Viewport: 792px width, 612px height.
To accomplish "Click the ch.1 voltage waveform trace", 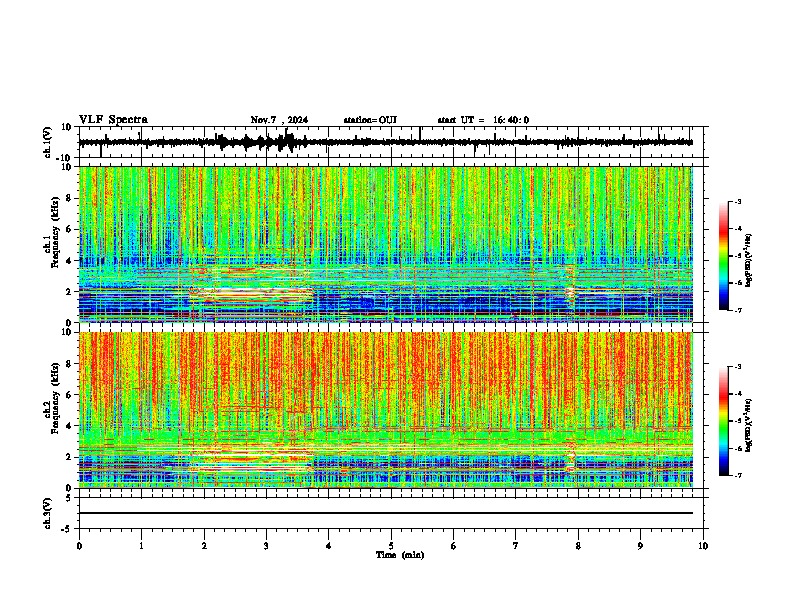I will click(x=386, y=142).
